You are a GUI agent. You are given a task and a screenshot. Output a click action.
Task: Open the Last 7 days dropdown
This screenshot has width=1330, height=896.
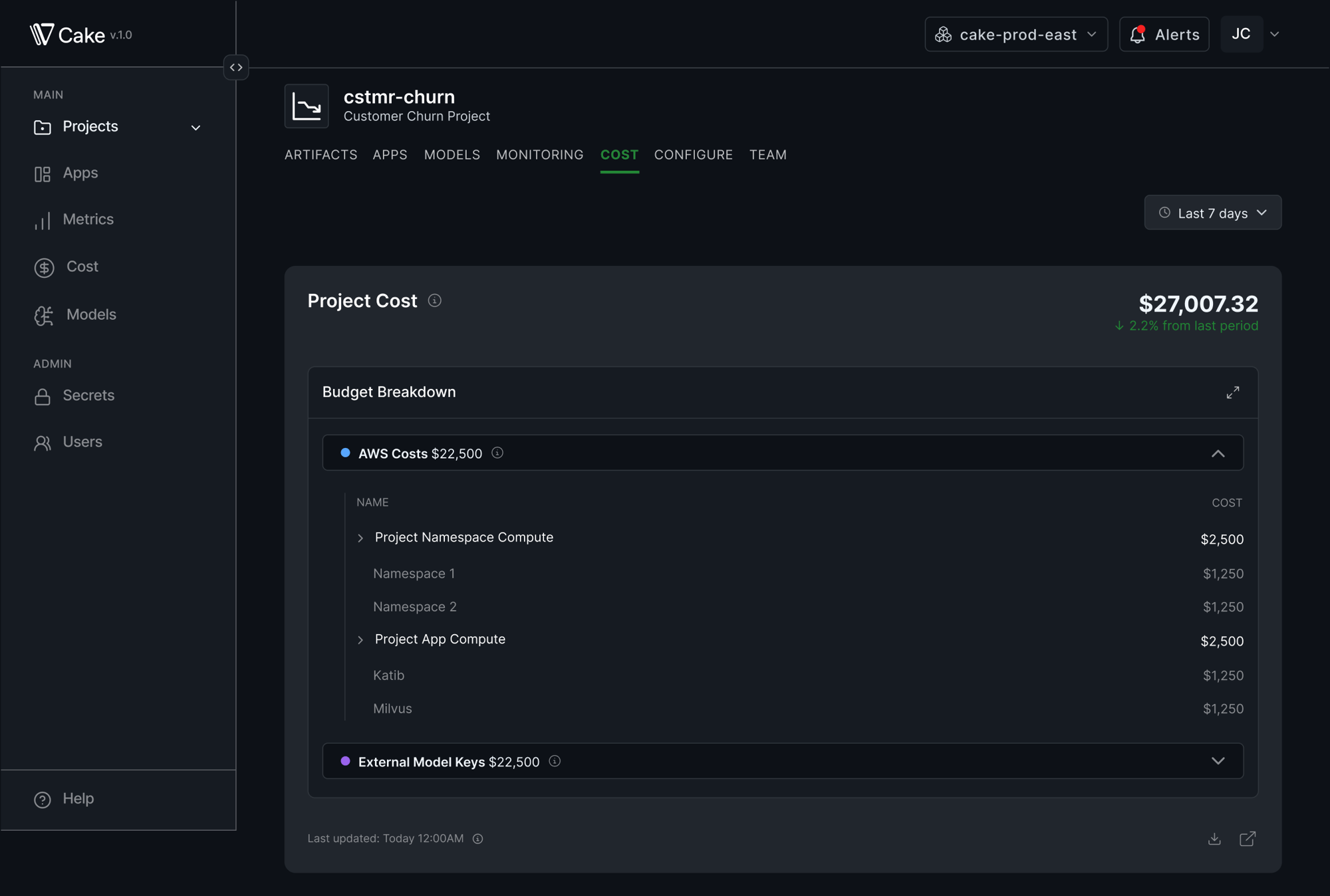[x=1212, y=213]
